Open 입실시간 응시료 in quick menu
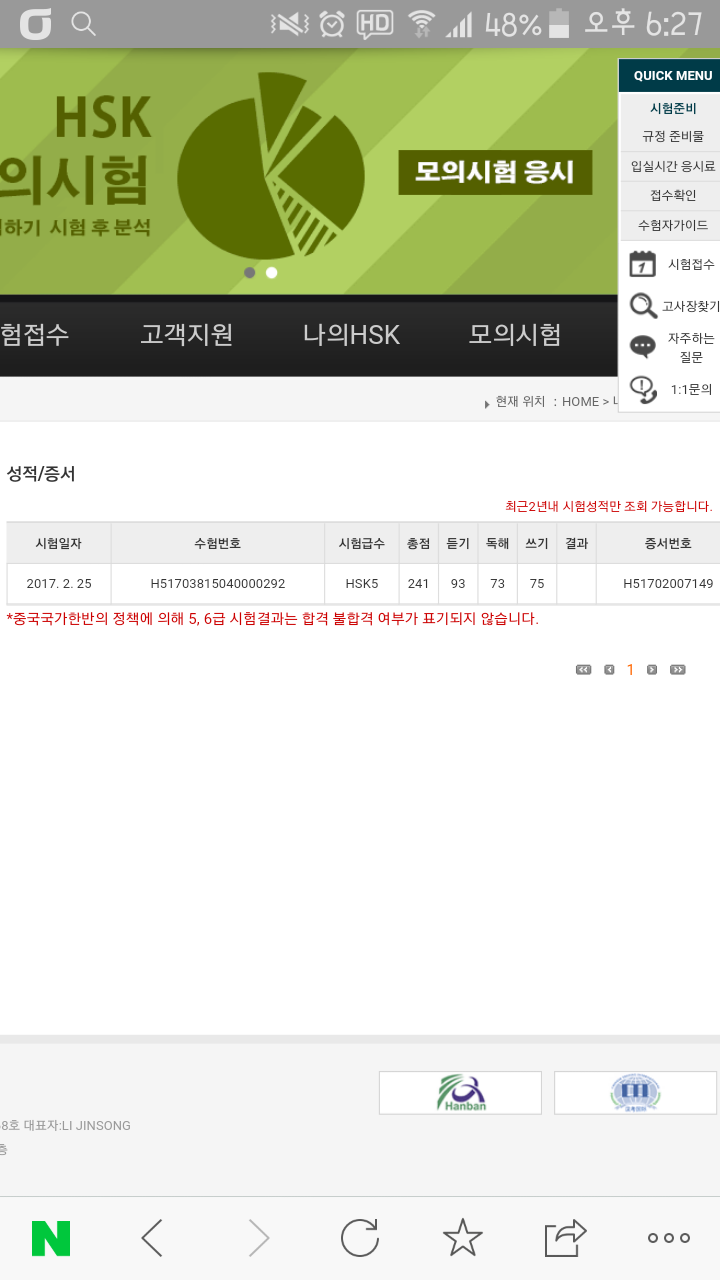The width and height of the screenshot is (720, 1280). pyautogui.click(x=673, y=166)
